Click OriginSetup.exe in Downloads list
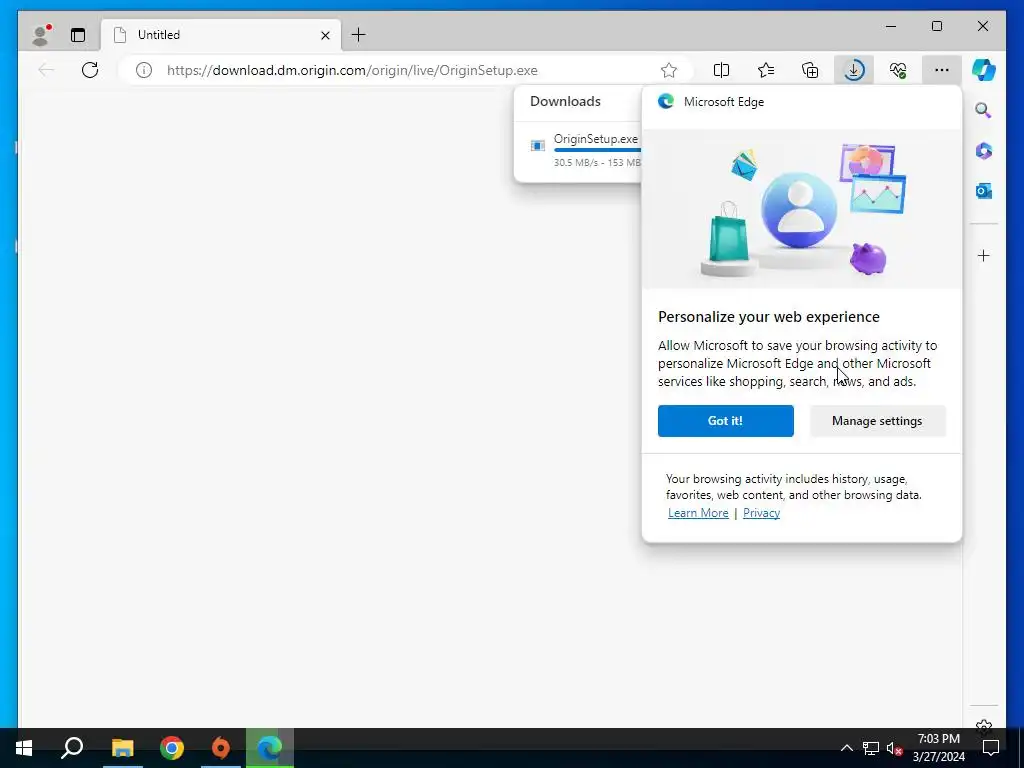Screen dimensions: 1024x768 click(596, 138)
